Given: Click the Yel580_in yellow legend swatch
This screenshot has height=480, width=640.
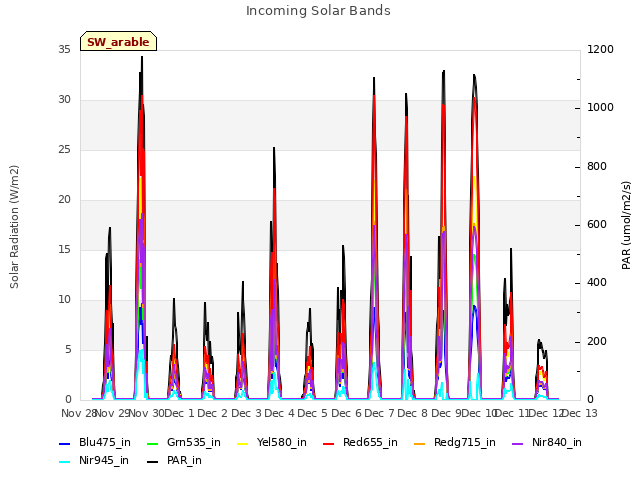Looking at the screenshot, I should point(242,444).
